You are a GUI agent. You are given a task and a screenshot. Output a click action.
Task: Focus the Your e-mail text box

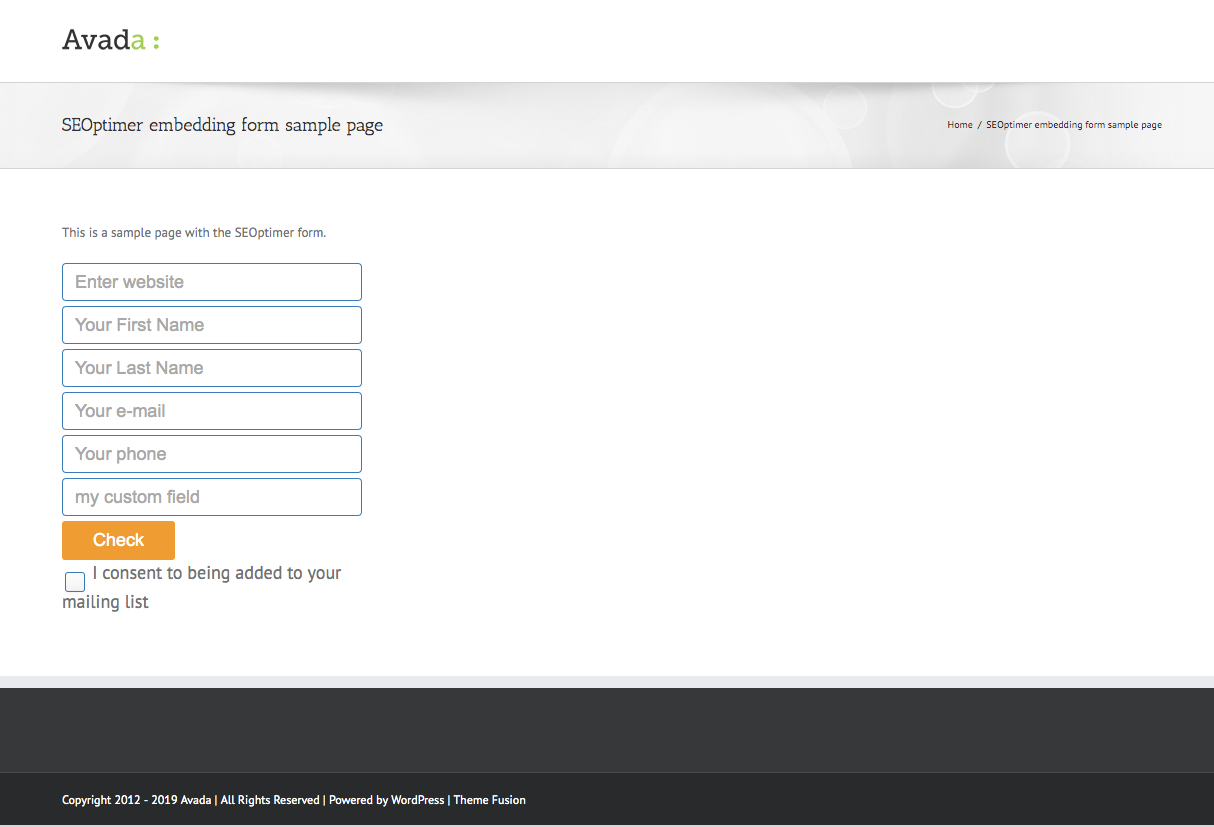click(211, 411)
